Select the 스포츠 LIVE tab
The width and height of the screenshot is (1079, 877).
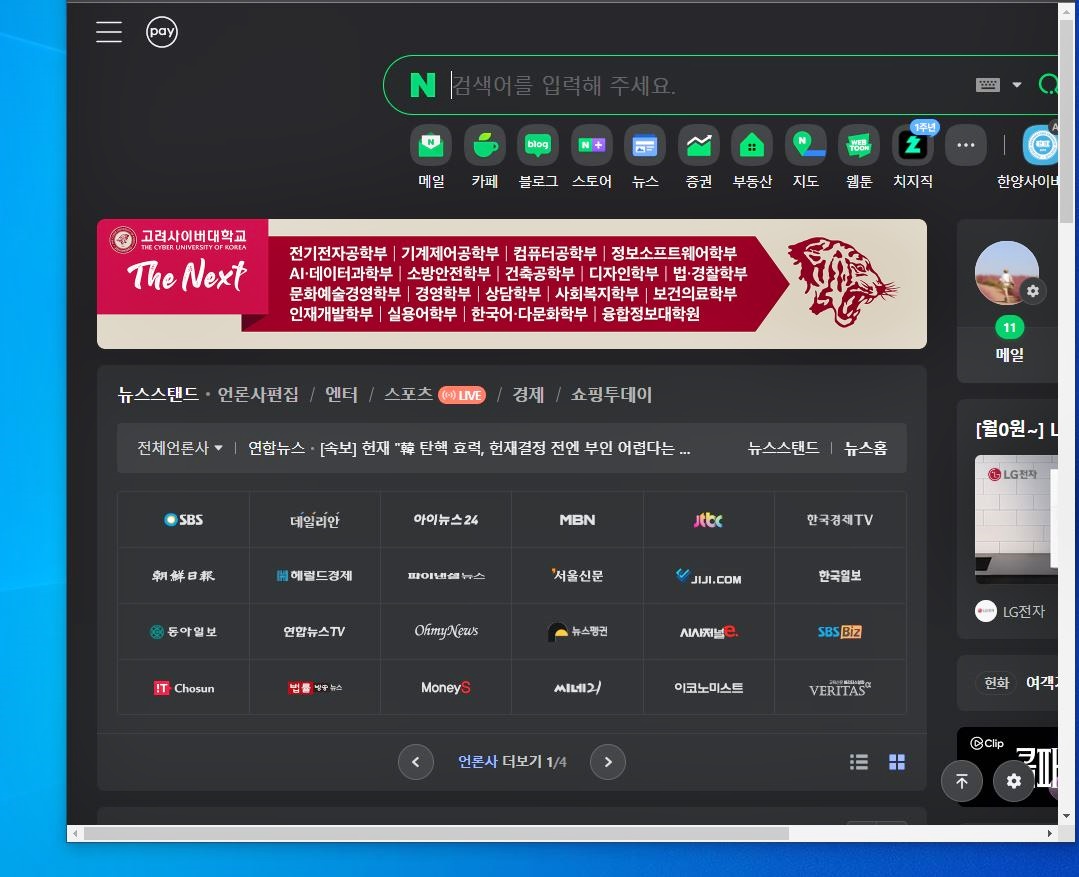[x=435, y=394]
